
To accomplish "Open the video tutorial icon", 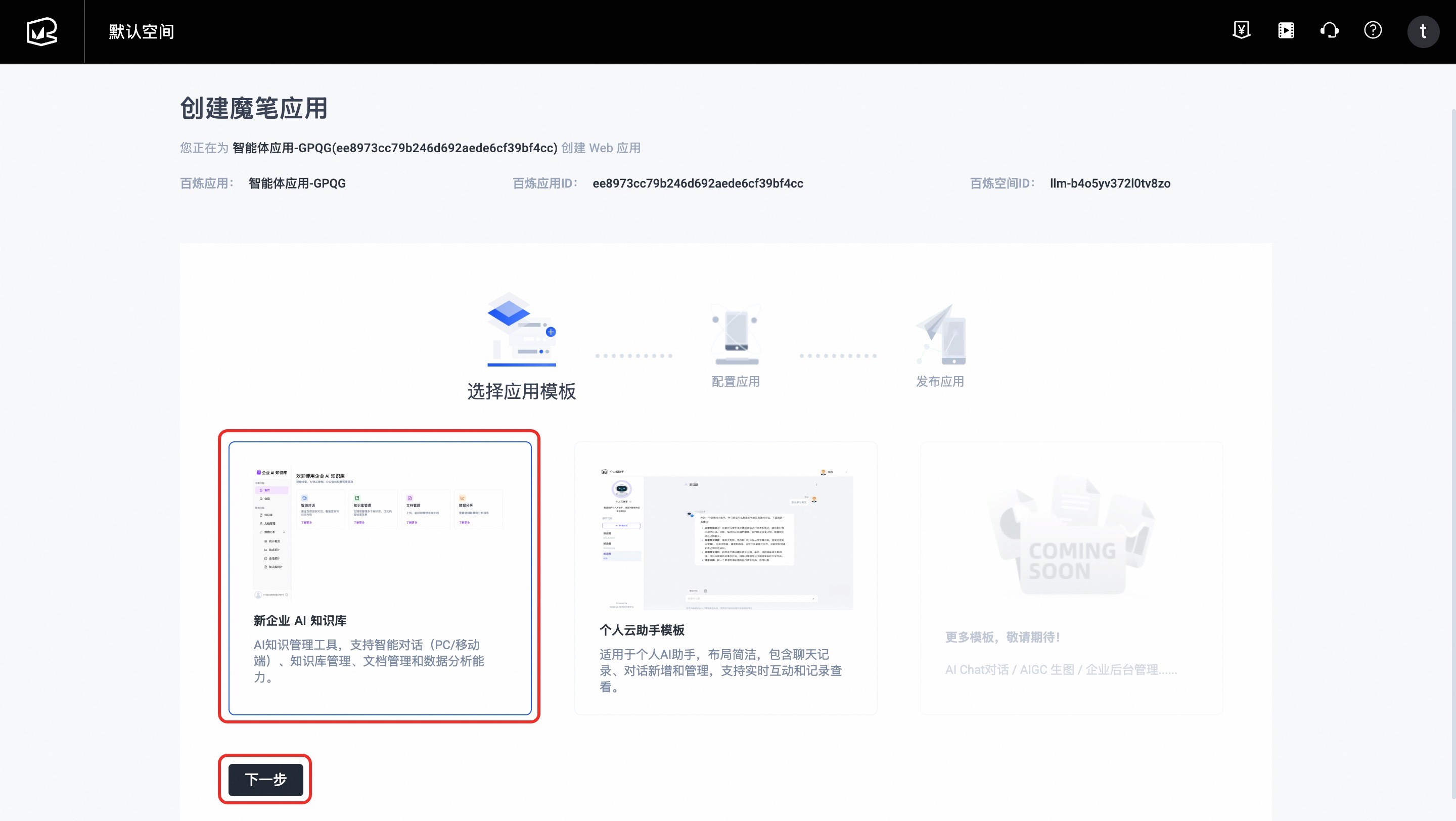I will coord(1286,30).
